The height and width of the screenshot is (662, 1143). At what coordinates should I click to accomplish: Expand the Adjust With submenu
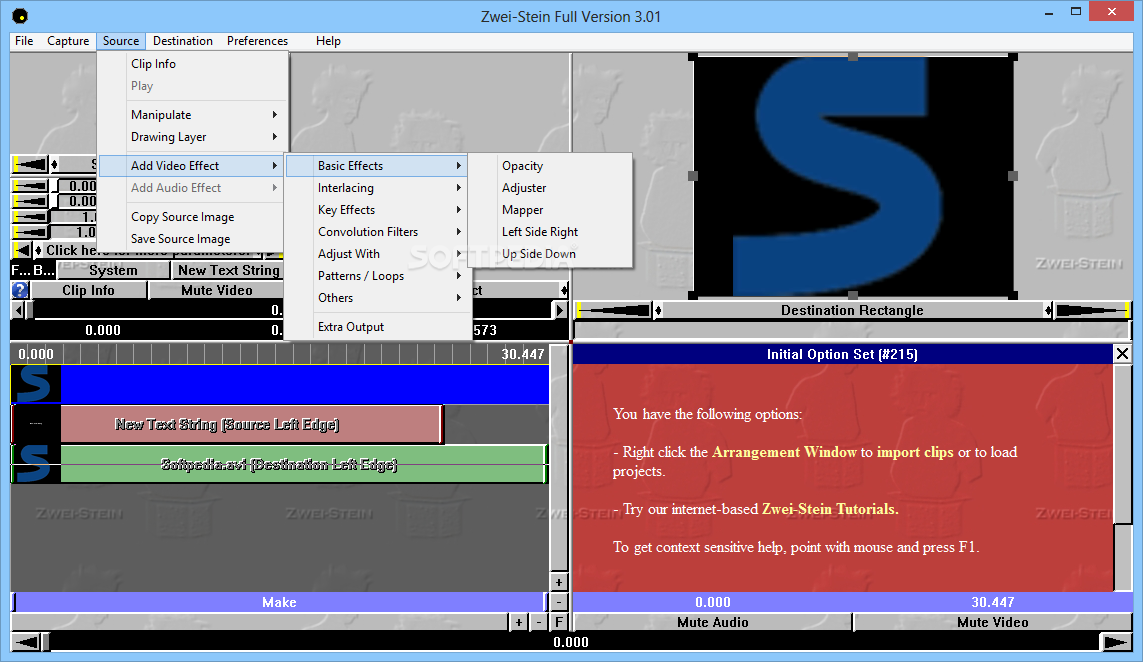pyautogui.click(x=377, y=253)
